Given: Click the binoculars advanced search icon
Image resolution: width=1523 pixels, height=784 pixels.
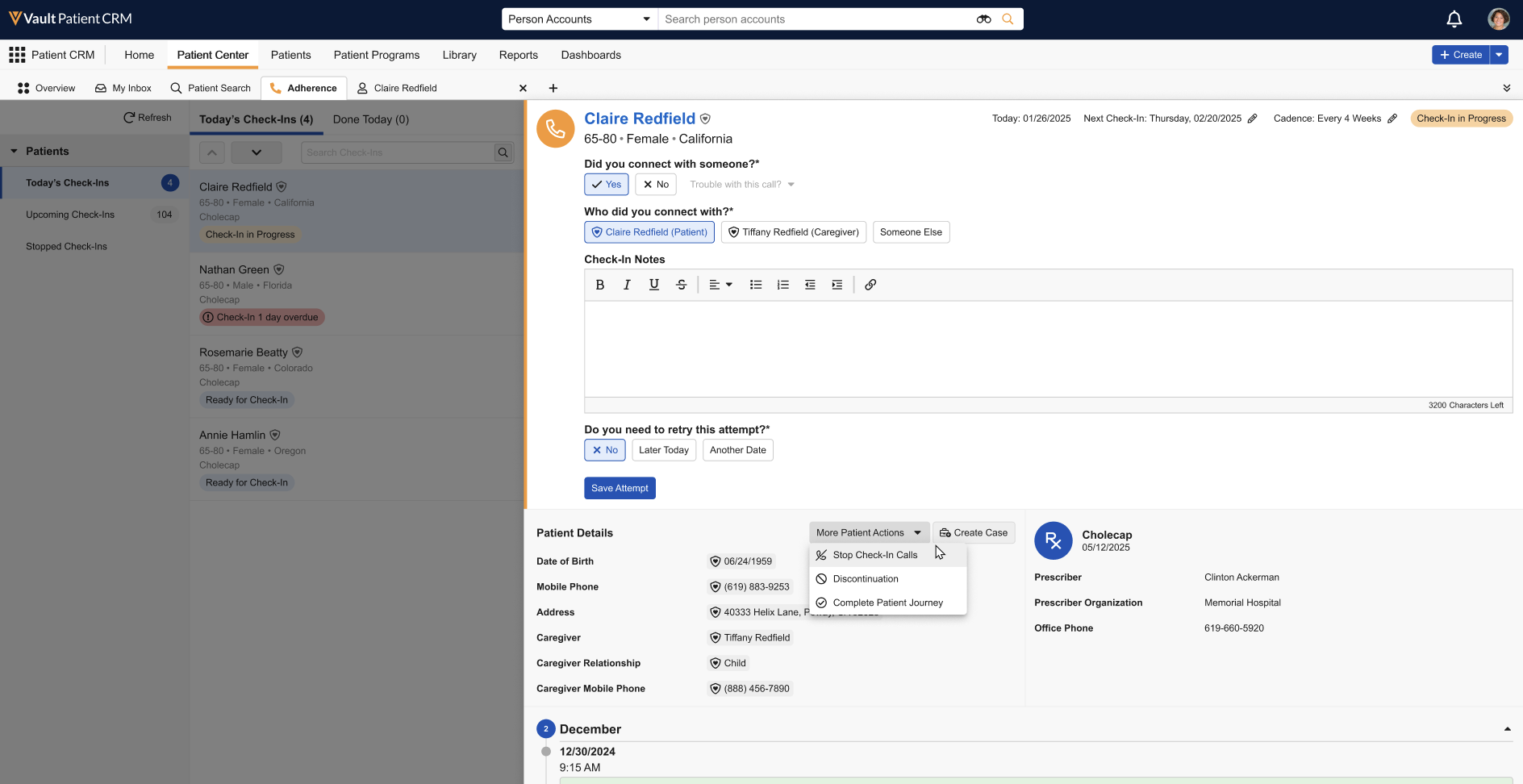Looking at the screenshot, I should click(983, 19).
